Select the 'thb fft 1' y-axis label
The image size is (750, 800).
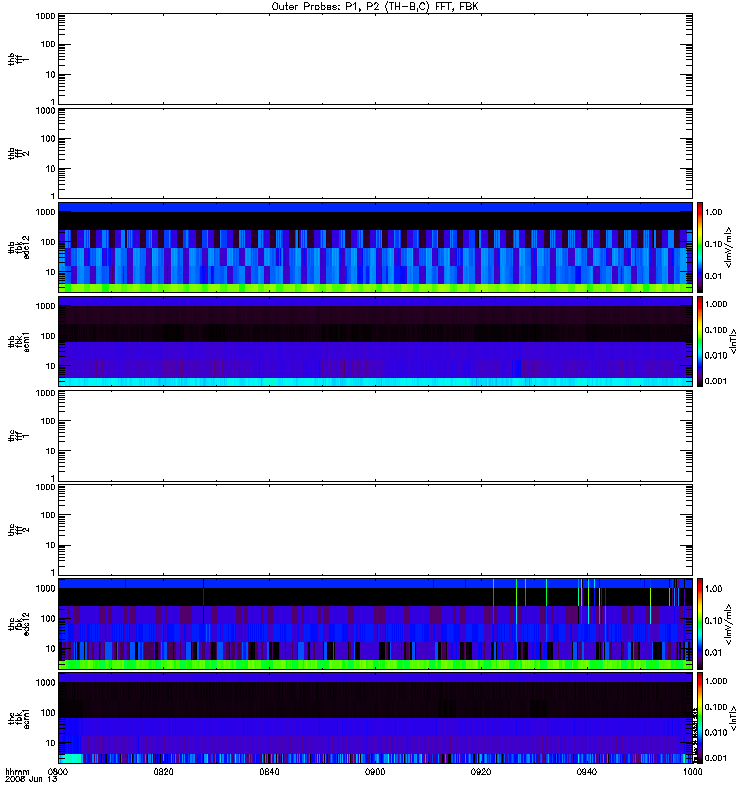pyautogui.click(x=18, y=59)
